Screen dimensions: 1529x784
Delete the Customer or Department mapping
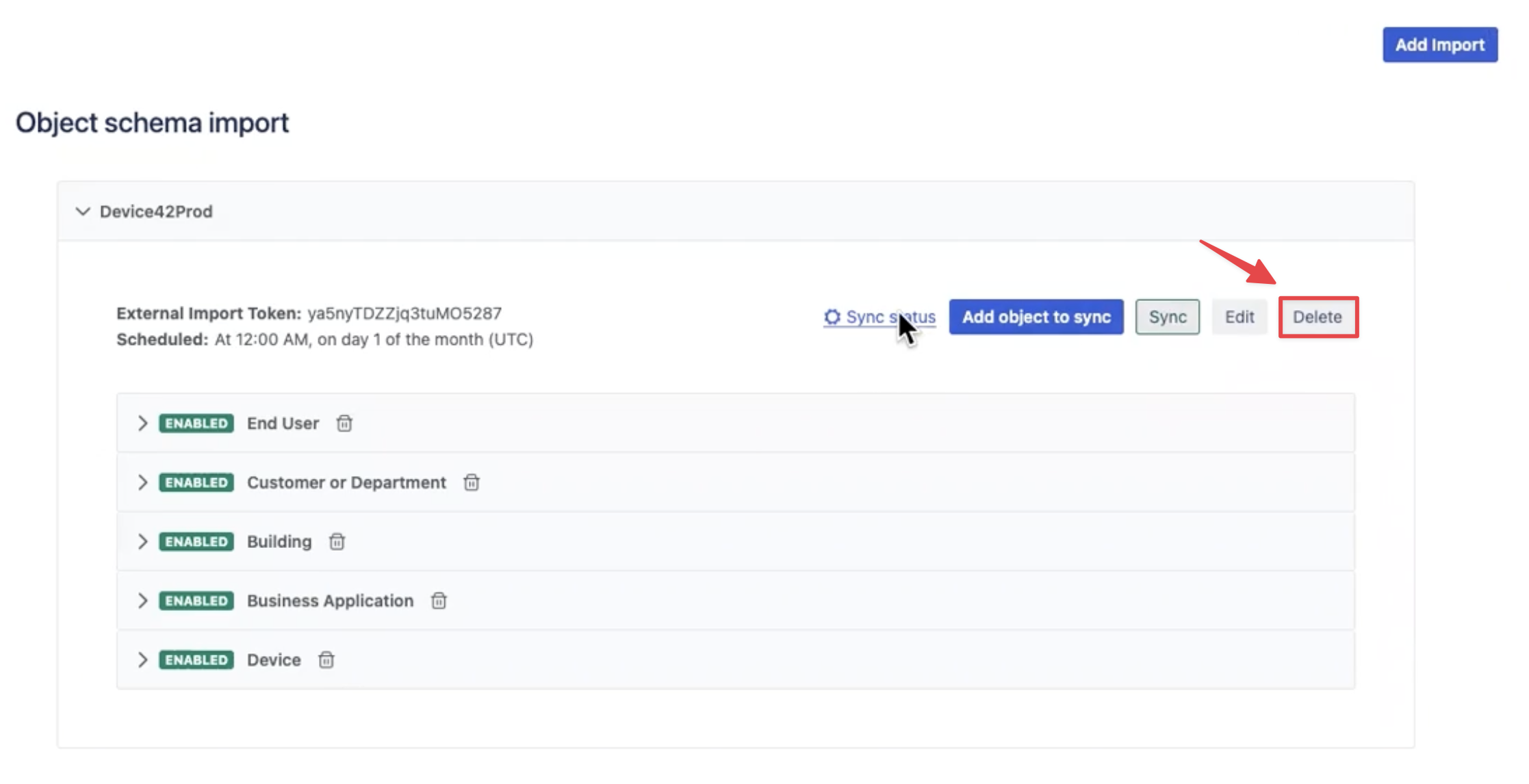pyautogui.click(x=472, y=482)
